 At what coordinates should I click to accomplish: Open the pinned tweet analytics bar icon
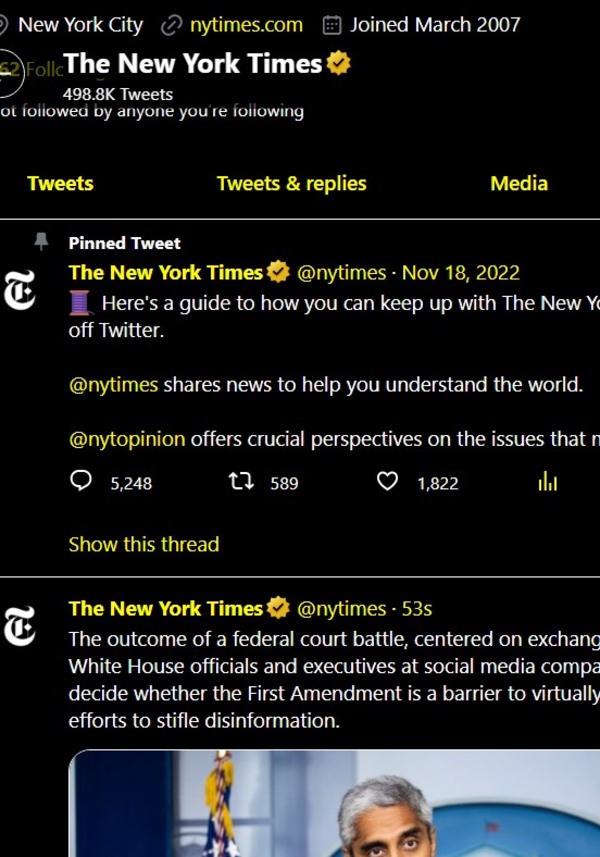547,483
